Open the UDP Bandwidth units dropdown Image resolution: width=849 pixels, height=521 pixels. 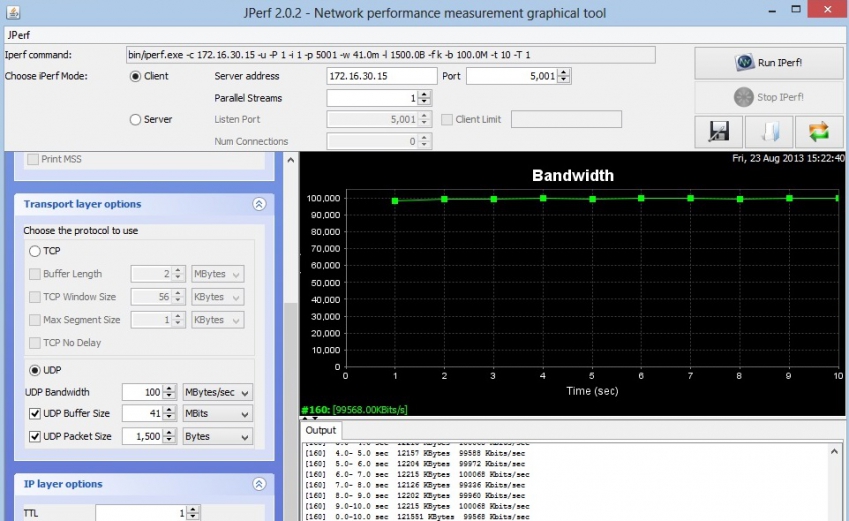point(217,392)
